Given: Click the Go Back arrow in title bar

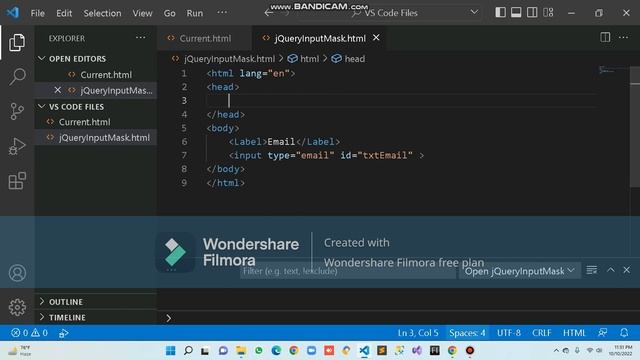Looking at the screenshot, I should [x=269, y=13].
